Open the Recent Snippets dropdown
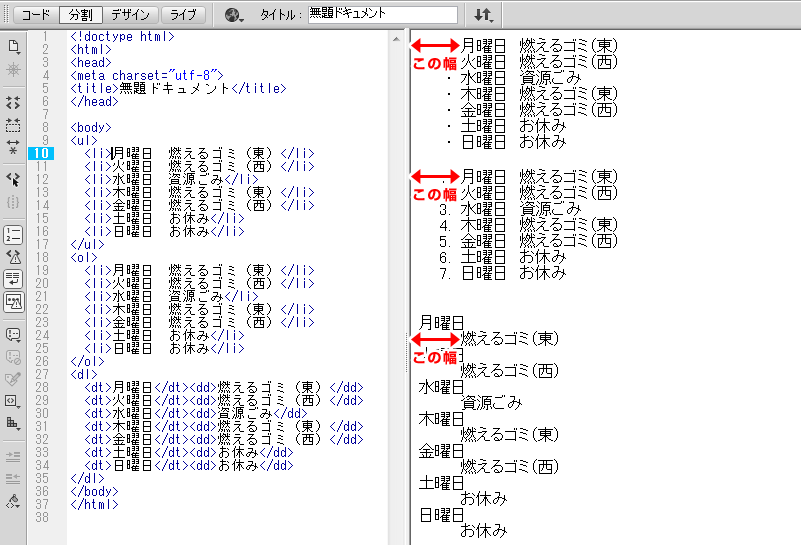Viewport: 801px width, 545px height. (13, 401)
